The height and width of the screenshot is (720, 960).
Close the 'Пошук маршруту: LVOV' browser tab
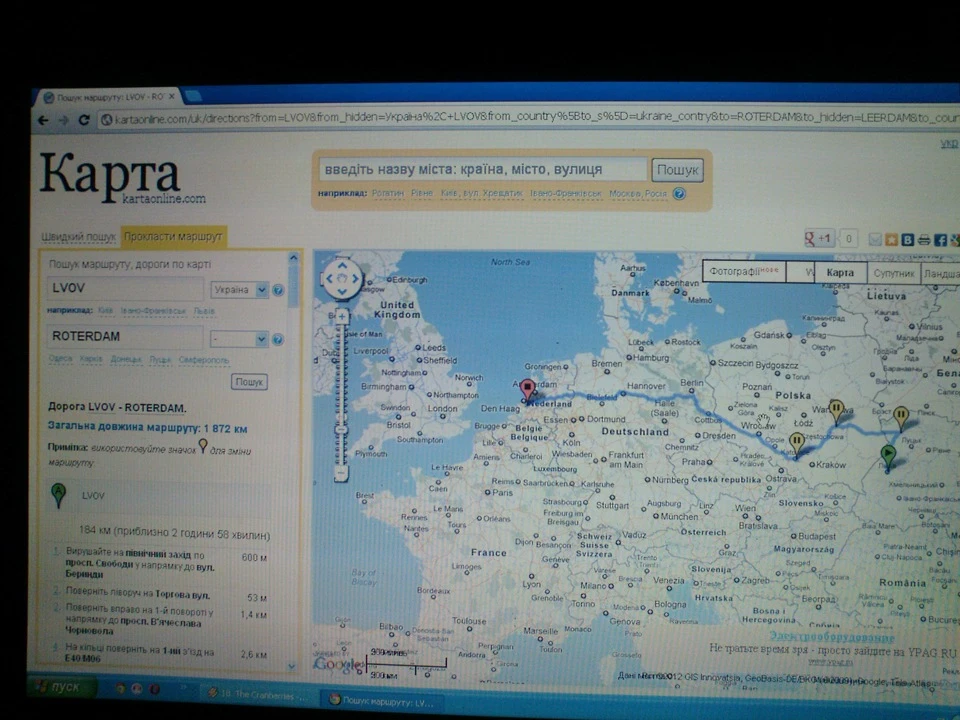coord(172,97)
